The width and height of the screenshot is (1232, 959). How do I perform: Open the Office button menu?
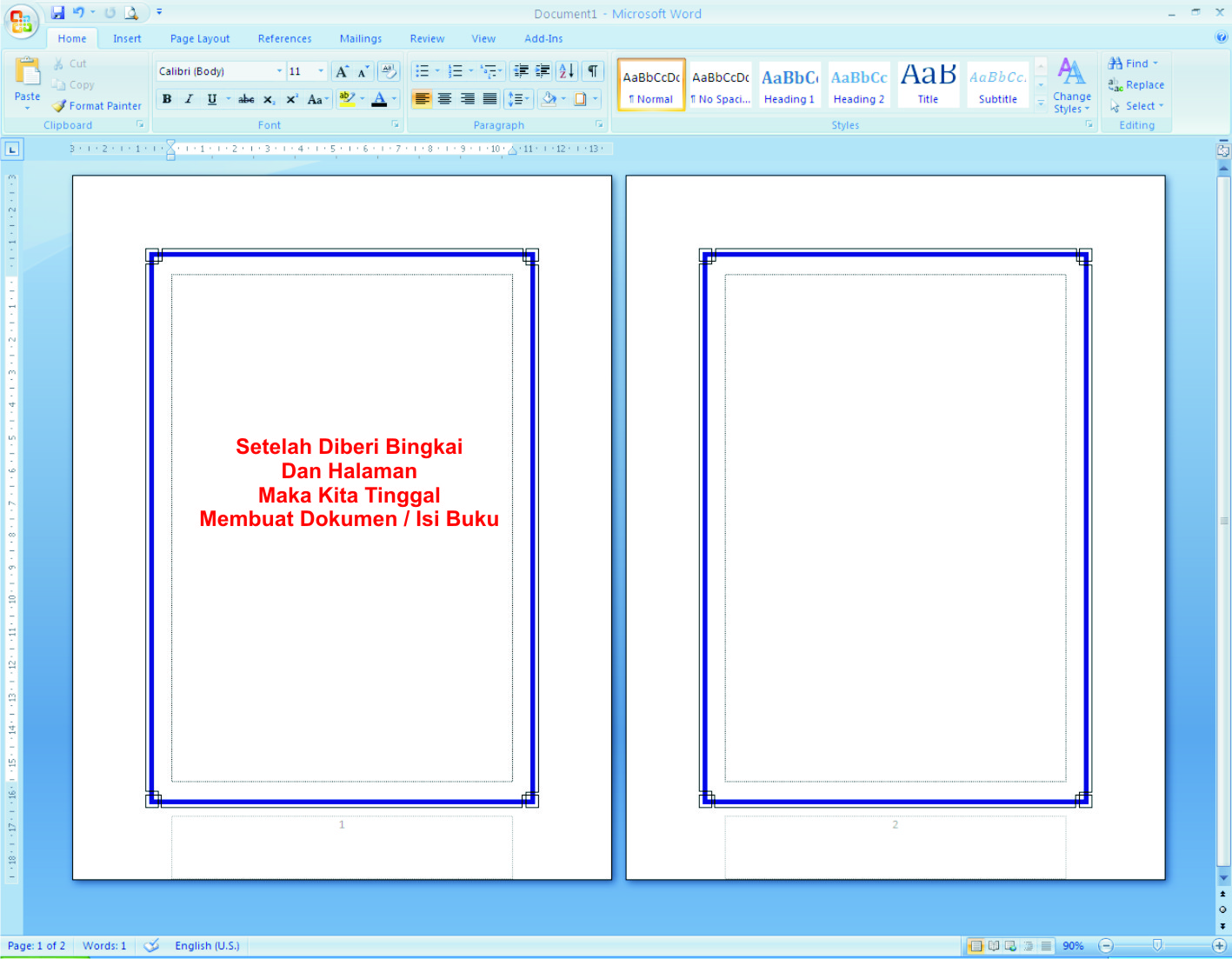point(22,21)
